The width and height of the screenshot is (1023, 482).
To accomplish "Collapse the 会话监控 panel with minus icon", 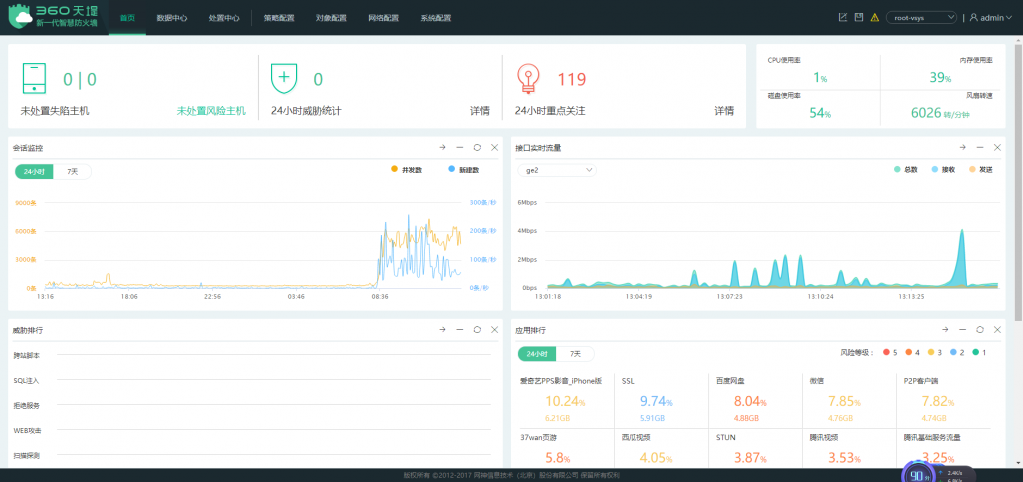I will (459, 147).
